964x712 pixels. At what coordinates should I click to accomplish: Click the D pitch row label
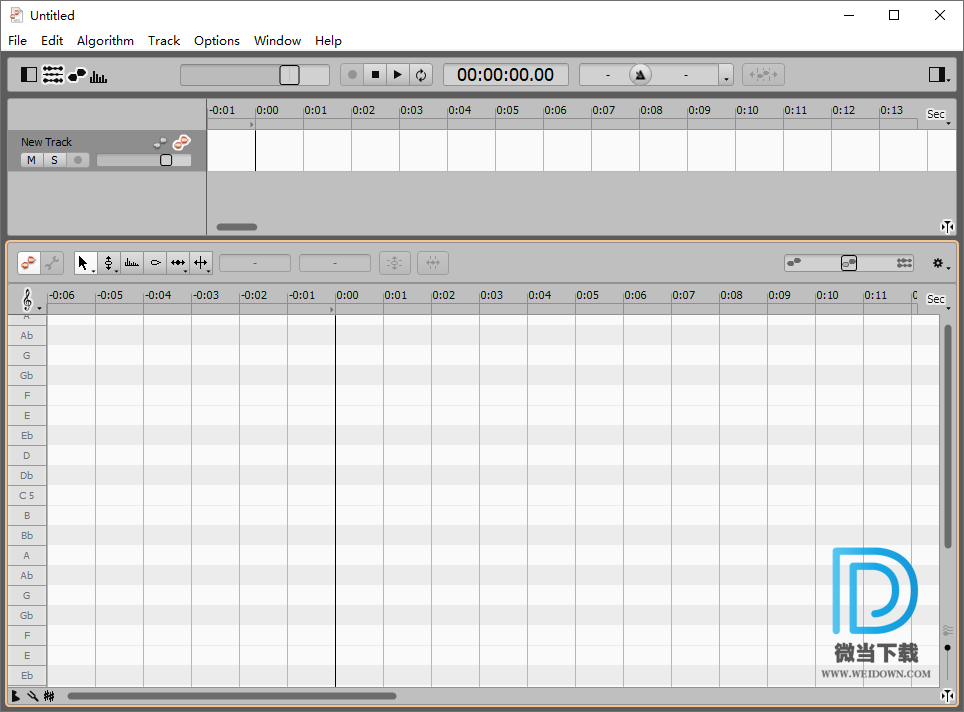pyautogui.click(x=26, y=456)
